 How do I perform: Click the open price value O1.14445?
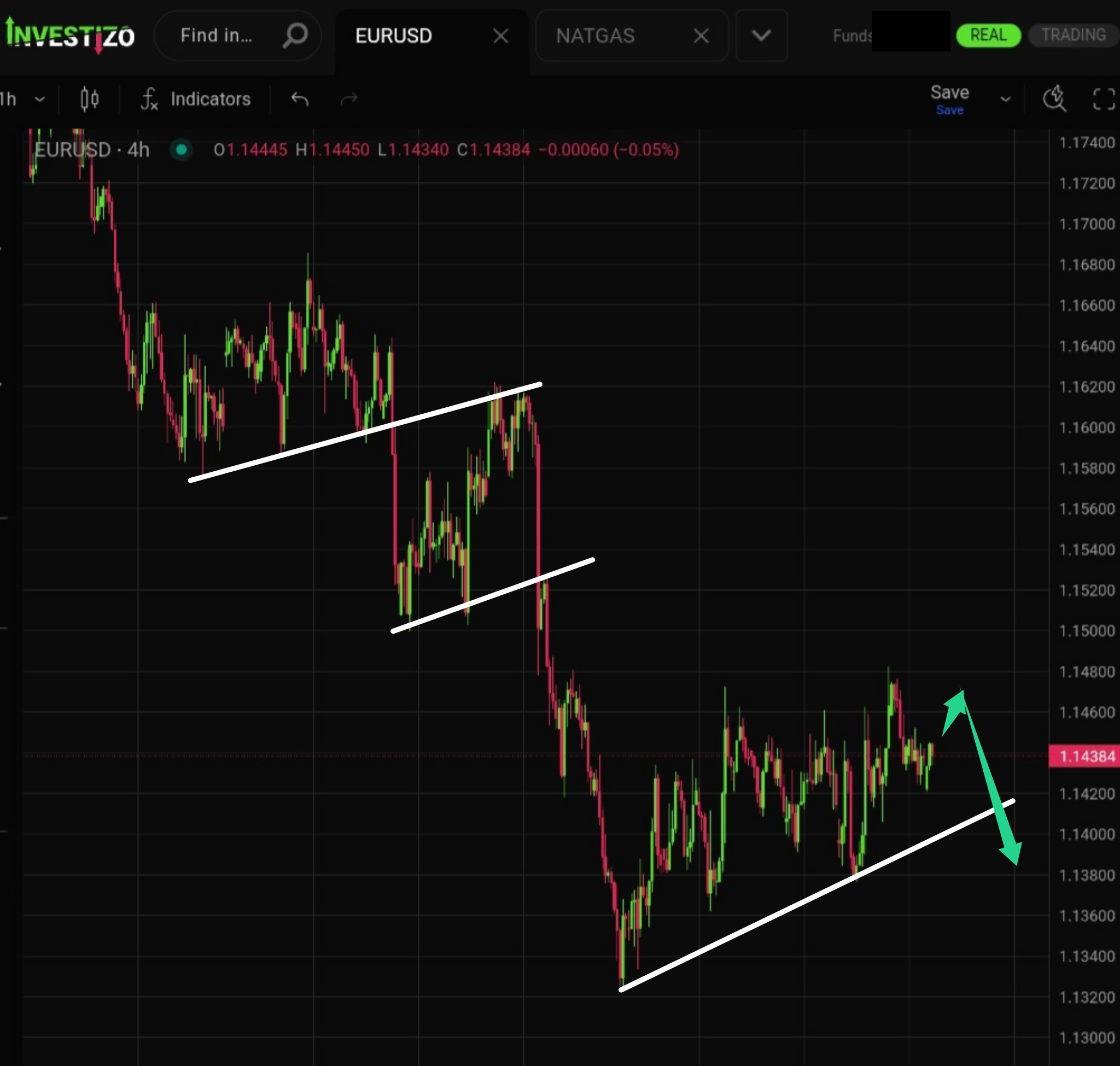pyautogui.click(x=250, y=150)
